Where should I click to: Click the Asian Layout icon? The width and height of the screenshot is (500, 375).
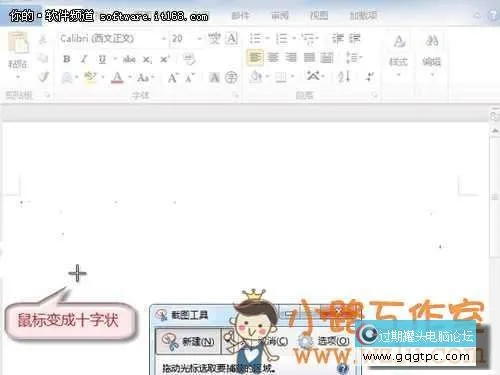point(313,76)
